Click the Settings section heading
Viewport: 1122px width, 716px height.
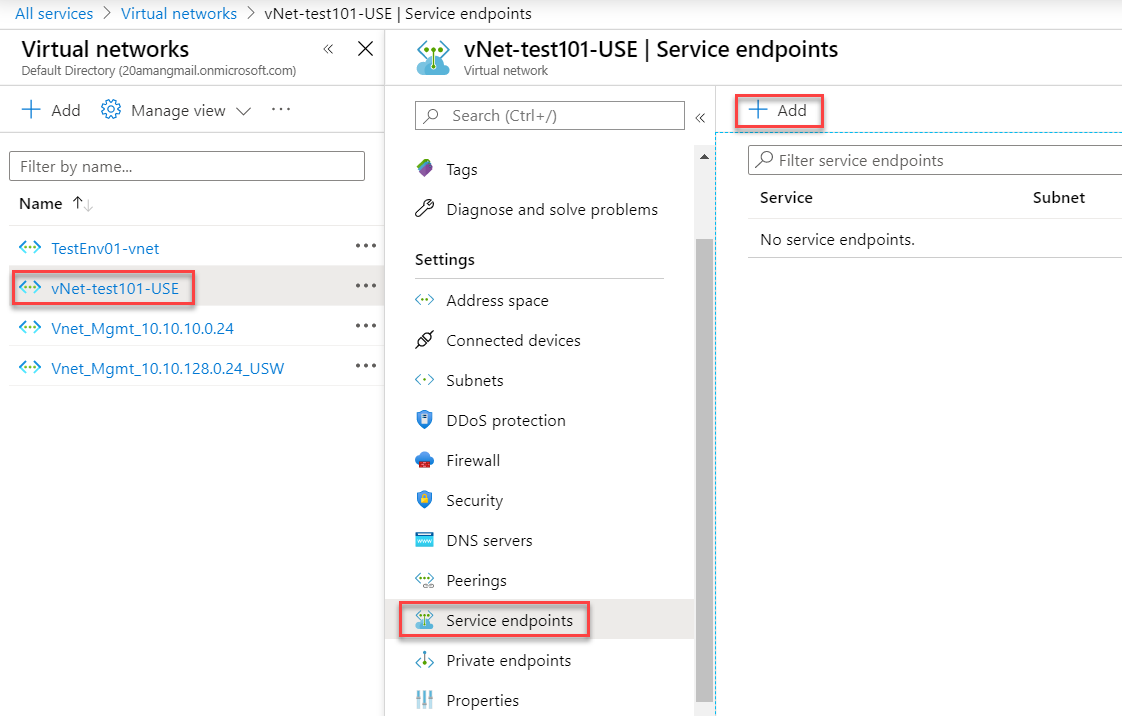point(444,260)
